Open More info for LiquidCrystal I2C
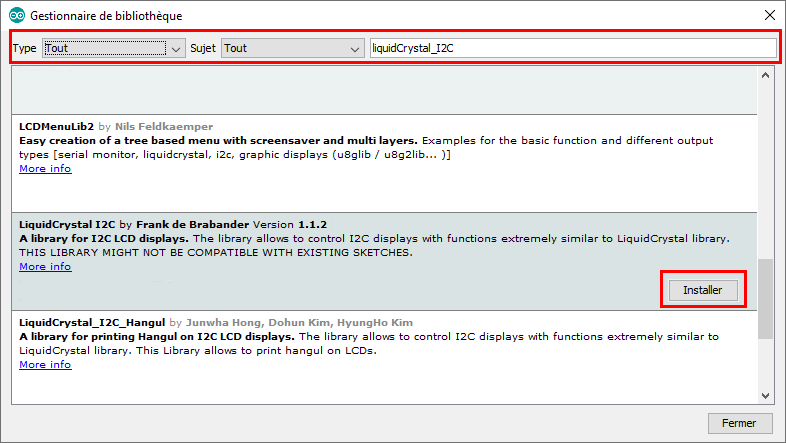The image size is (786, 443). tap(45, 267)
